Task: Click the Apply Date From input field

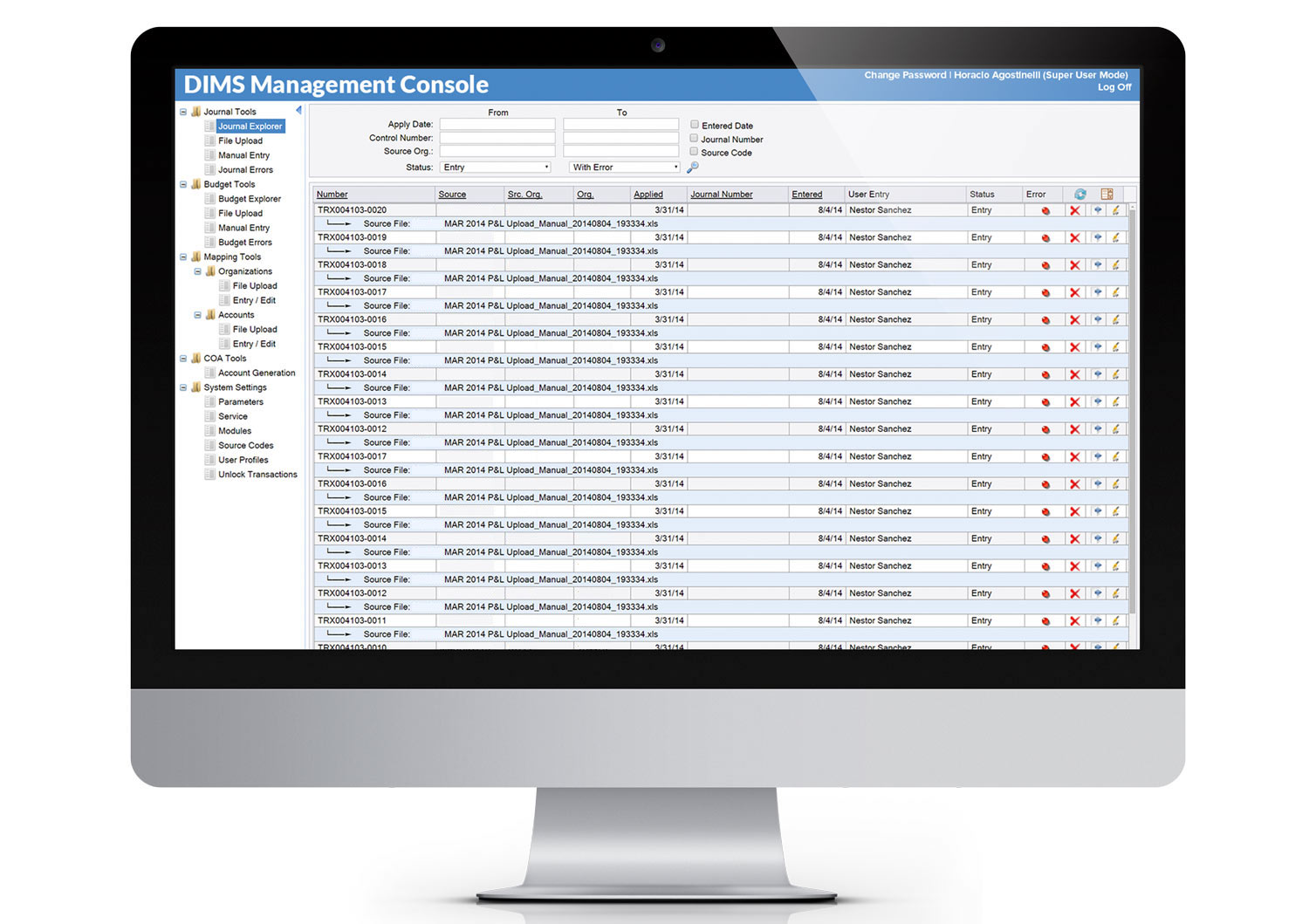Action: tap(497, 125)
